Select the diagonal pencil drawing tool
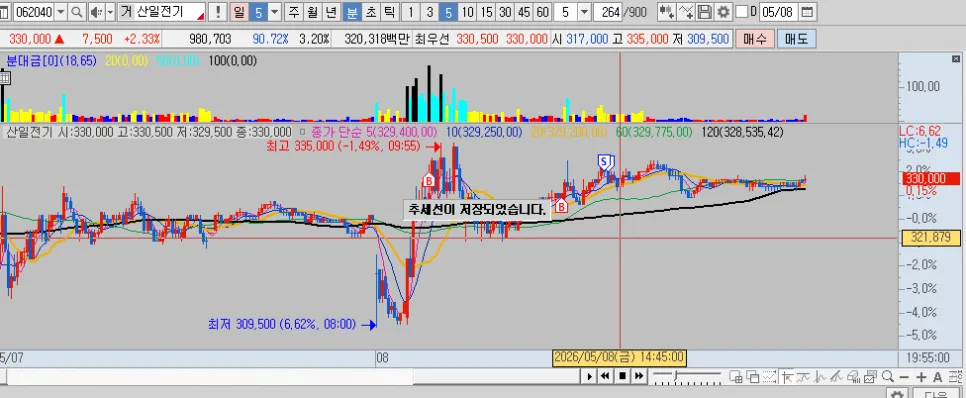Viewport: 966px width, 398px height. [x=836, y=377]
